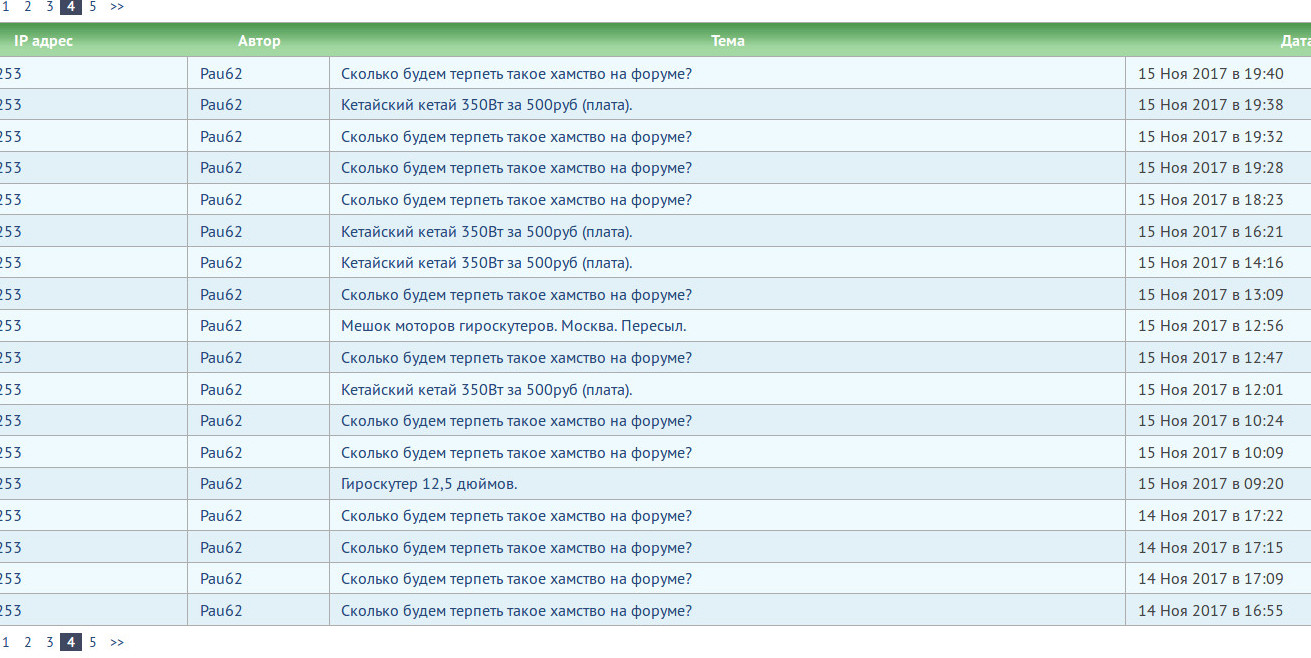Screen dimensions: 1311x658
Task: Click the 'Тема' column header
Action: 727,41
